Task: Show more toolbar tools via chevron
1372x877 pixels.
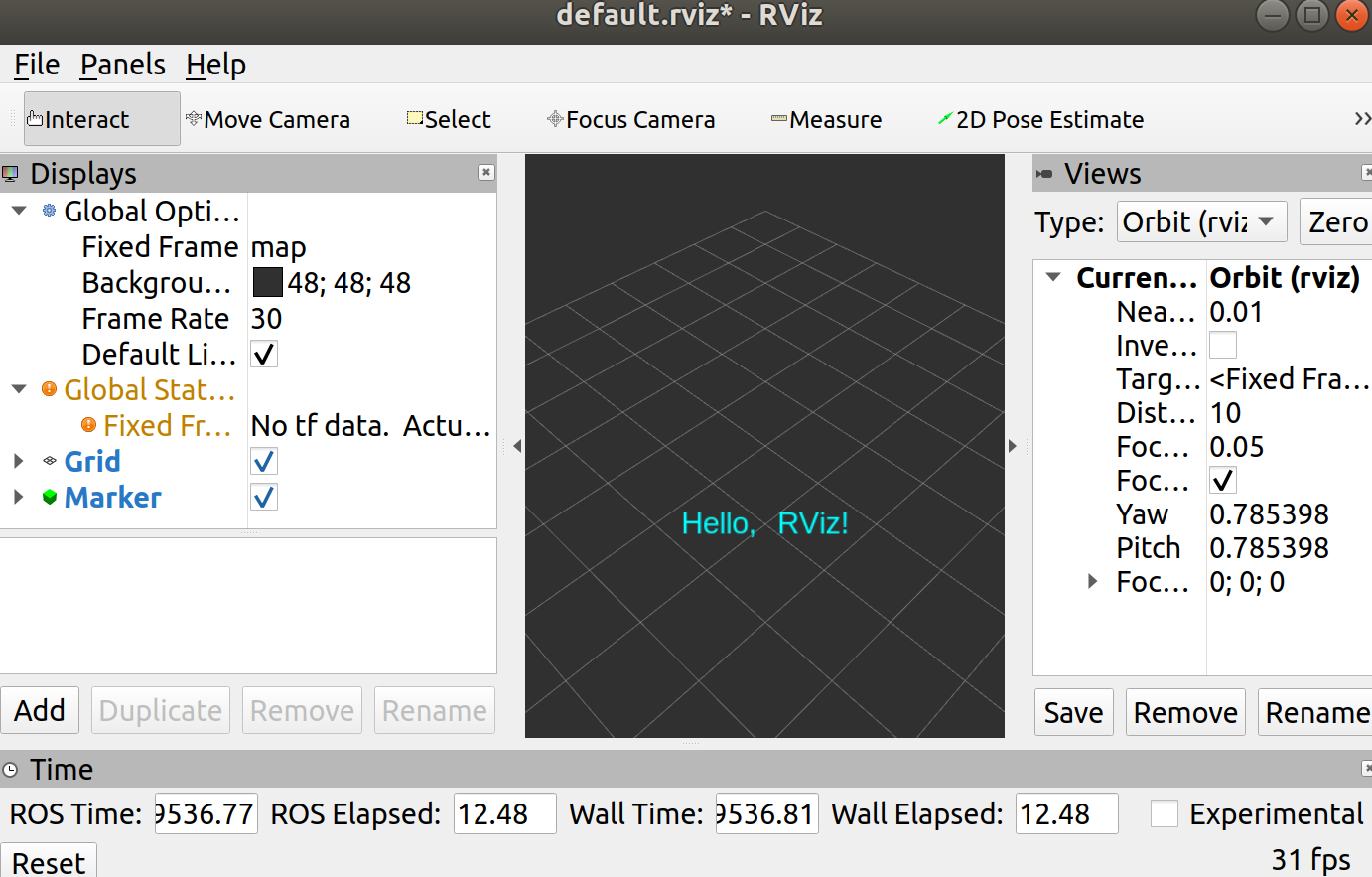Action: (1362, 119)
